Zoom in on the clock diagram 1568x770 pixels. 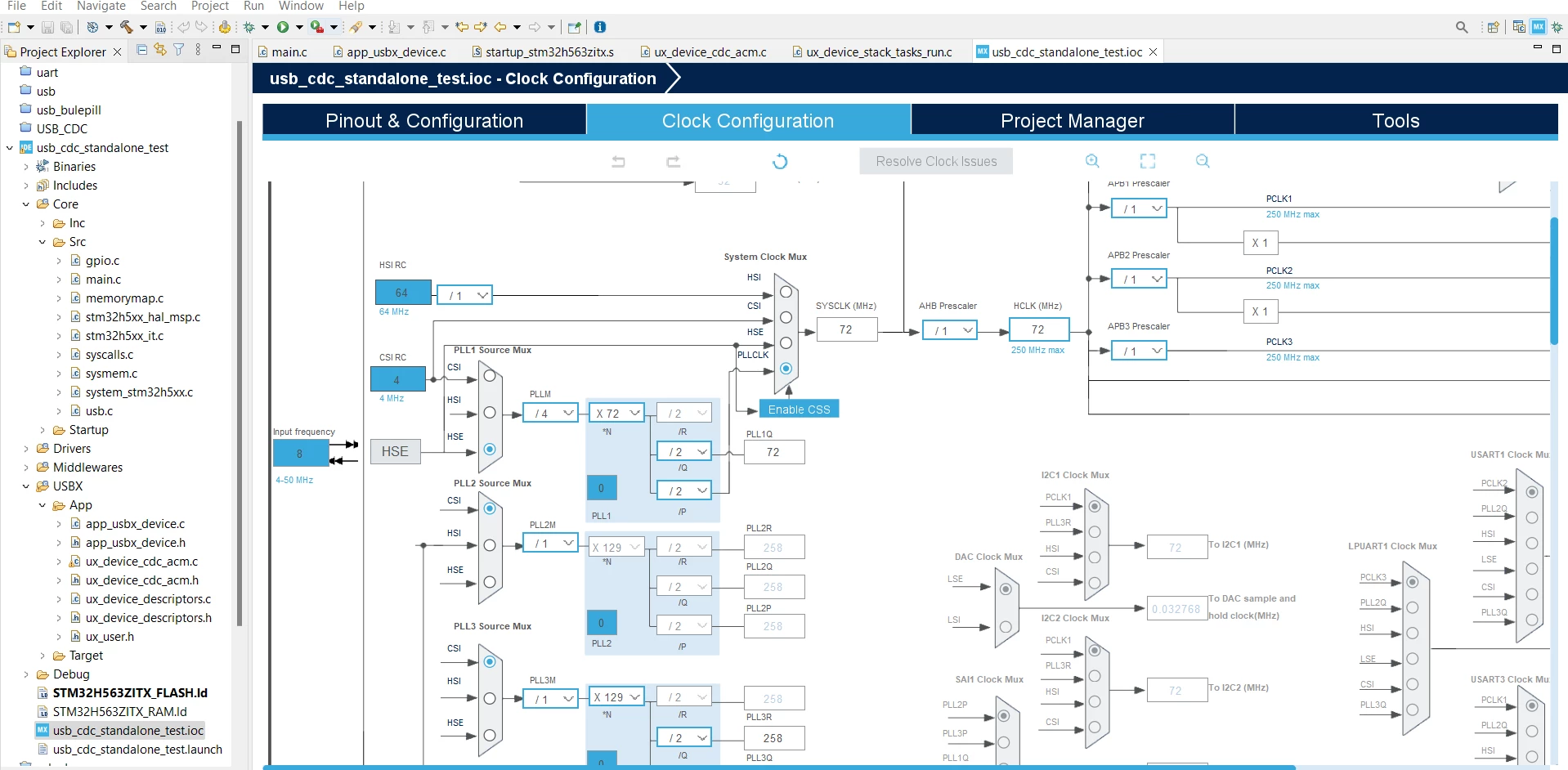pos(1092,161)
